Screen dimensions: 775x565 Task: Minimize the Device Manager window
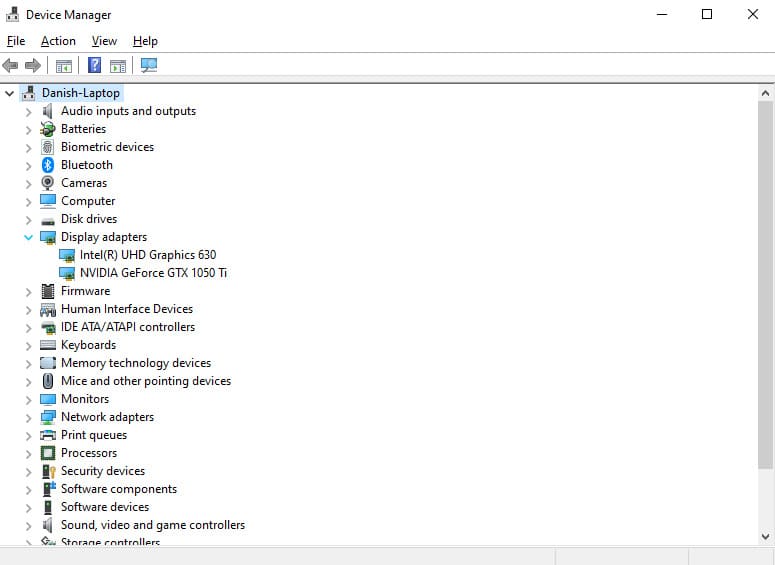(662, 14)
